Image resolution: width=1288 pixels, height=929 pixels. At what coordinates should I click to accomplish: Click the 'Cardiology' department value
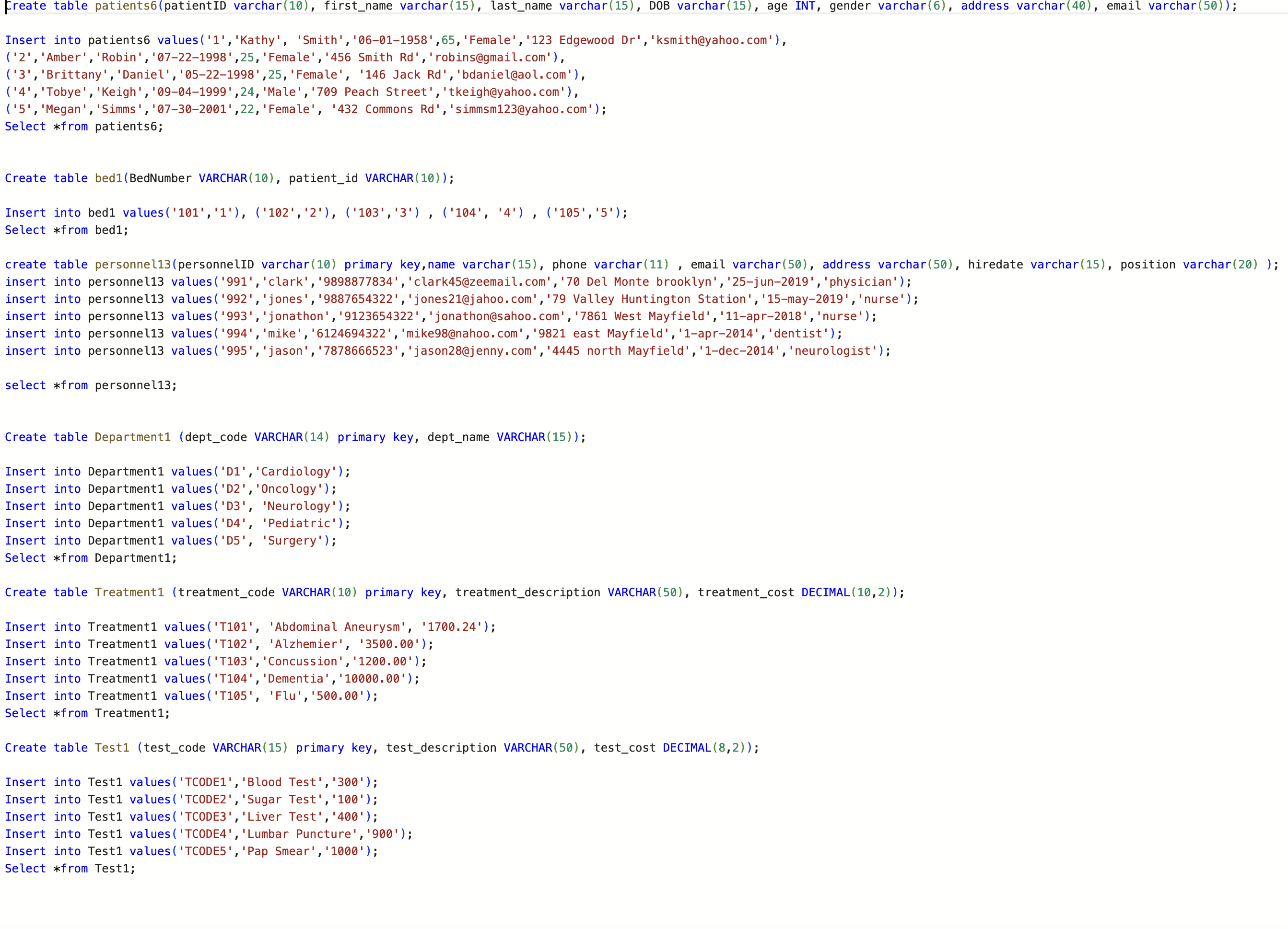tap(295, 472)
